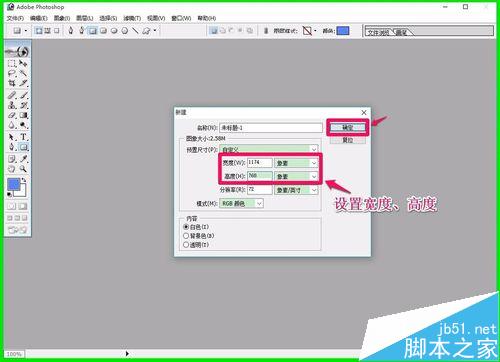This screenshot has width=500, height=362.
Task: Select 白色 (White) content radio button
Action: click(x=186, y=227)
